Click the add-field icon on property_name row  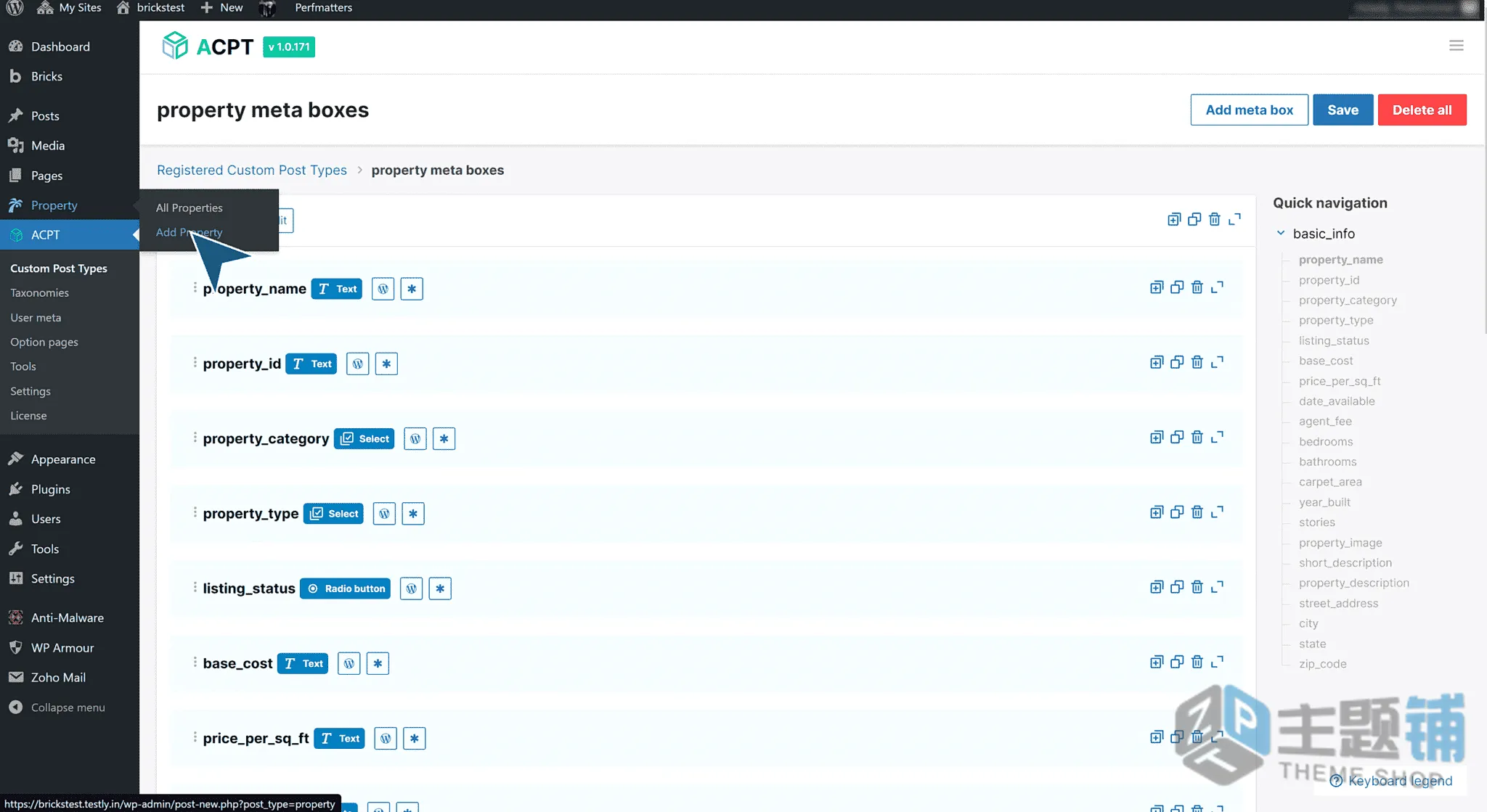click(1157, 287)
